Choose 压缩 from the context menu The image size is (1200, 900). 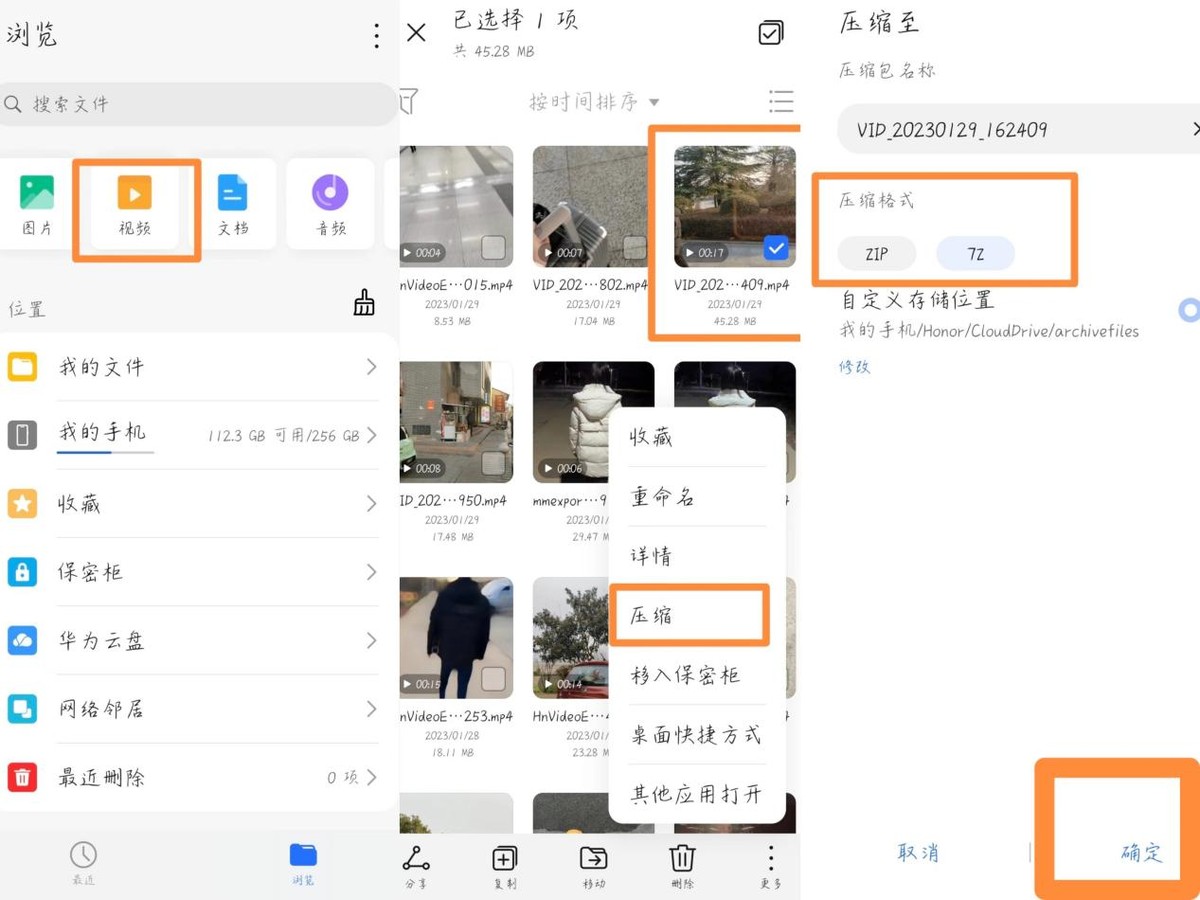click(x=687, y=615)
